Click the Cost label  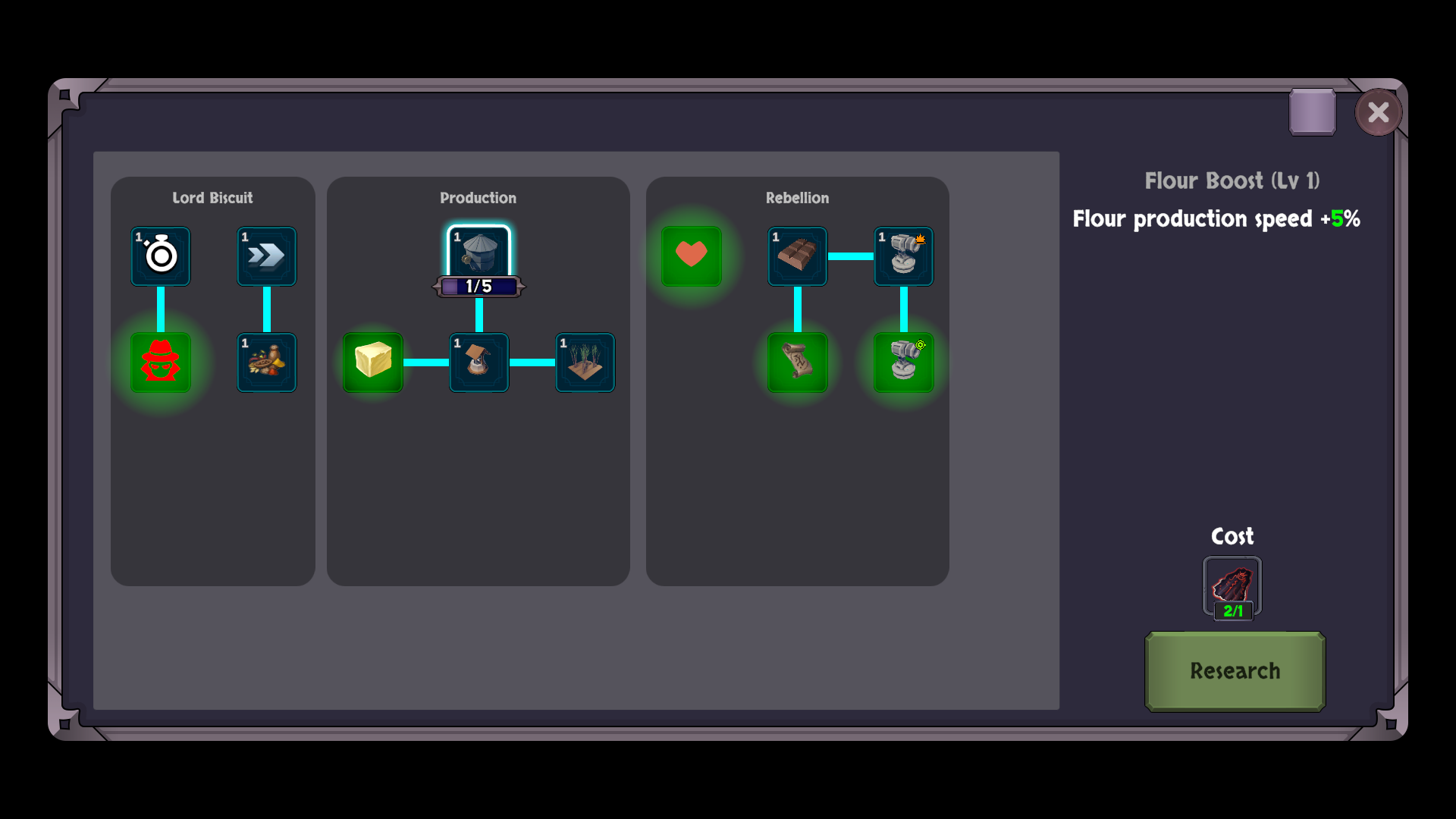[x=1232, y=536]
